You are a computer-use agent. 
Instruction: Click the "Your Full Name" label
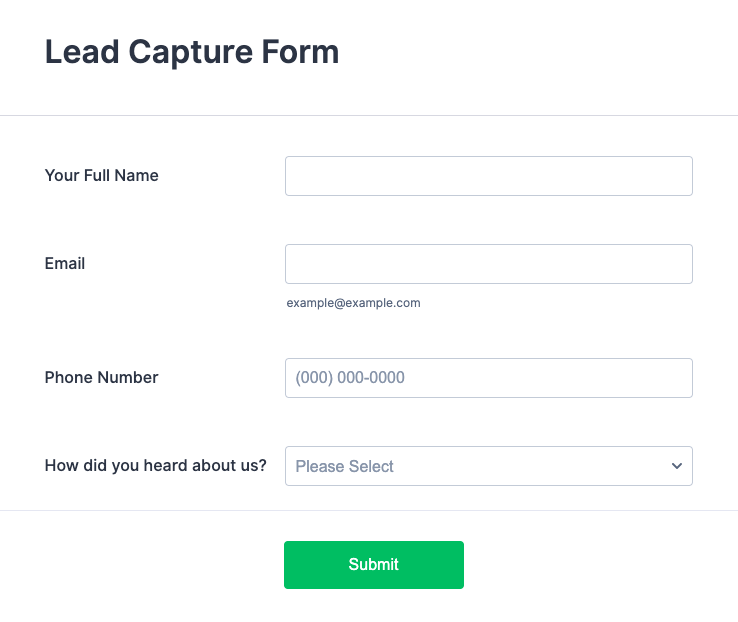(x=102, y=176)
